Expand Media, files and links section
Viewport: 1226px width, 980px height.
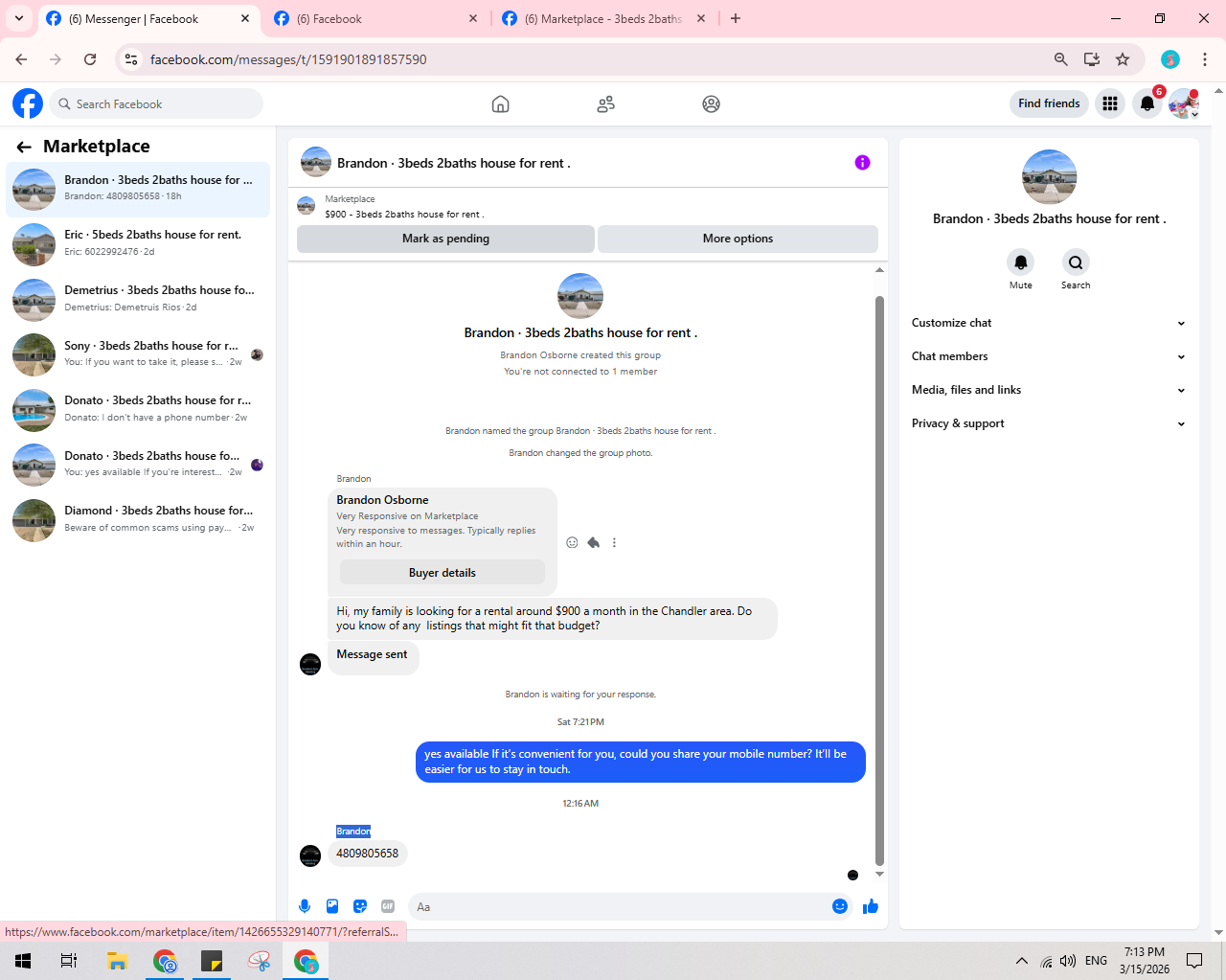tap(1049, 390)
